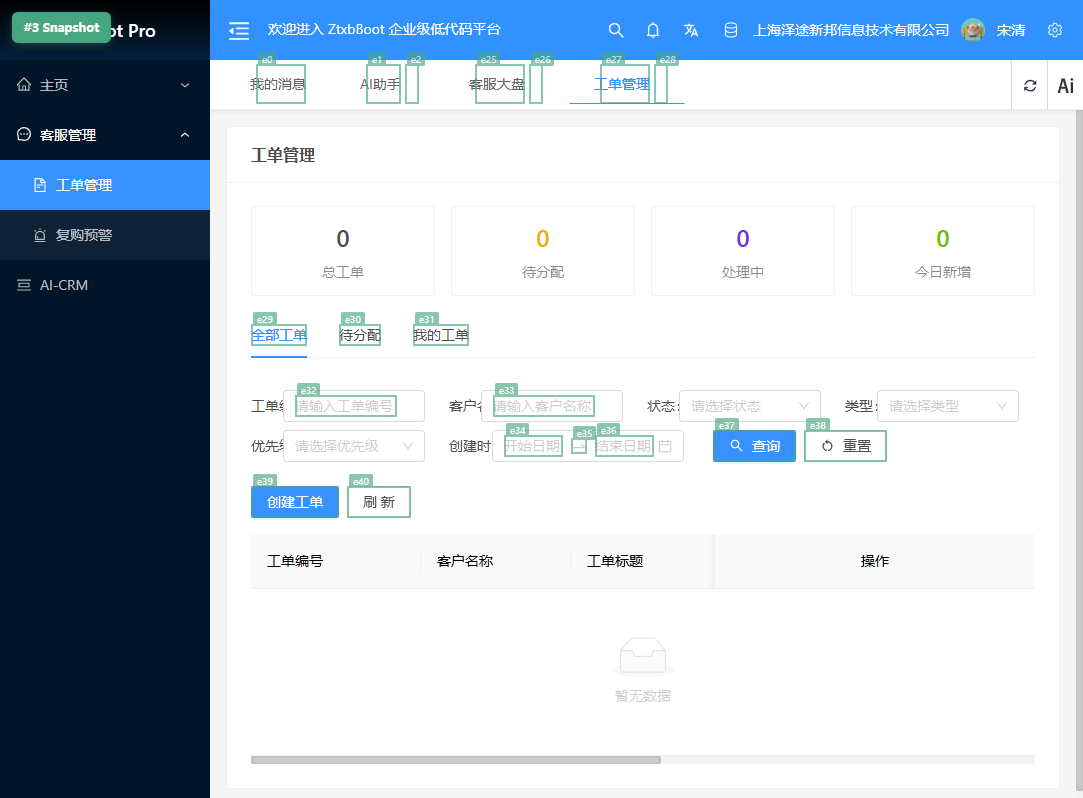Viewport: 1083px width, 798px height.
Task: Click the database icon beside company name
Action: coord(730,30)
